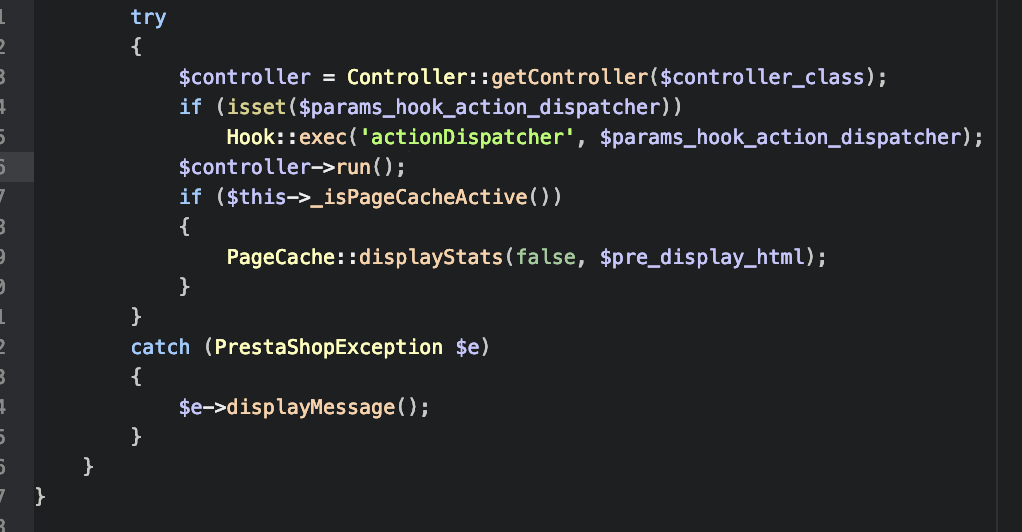Click the $controller_class argument
Viewport: 1022px width, 532px height.
762,77
